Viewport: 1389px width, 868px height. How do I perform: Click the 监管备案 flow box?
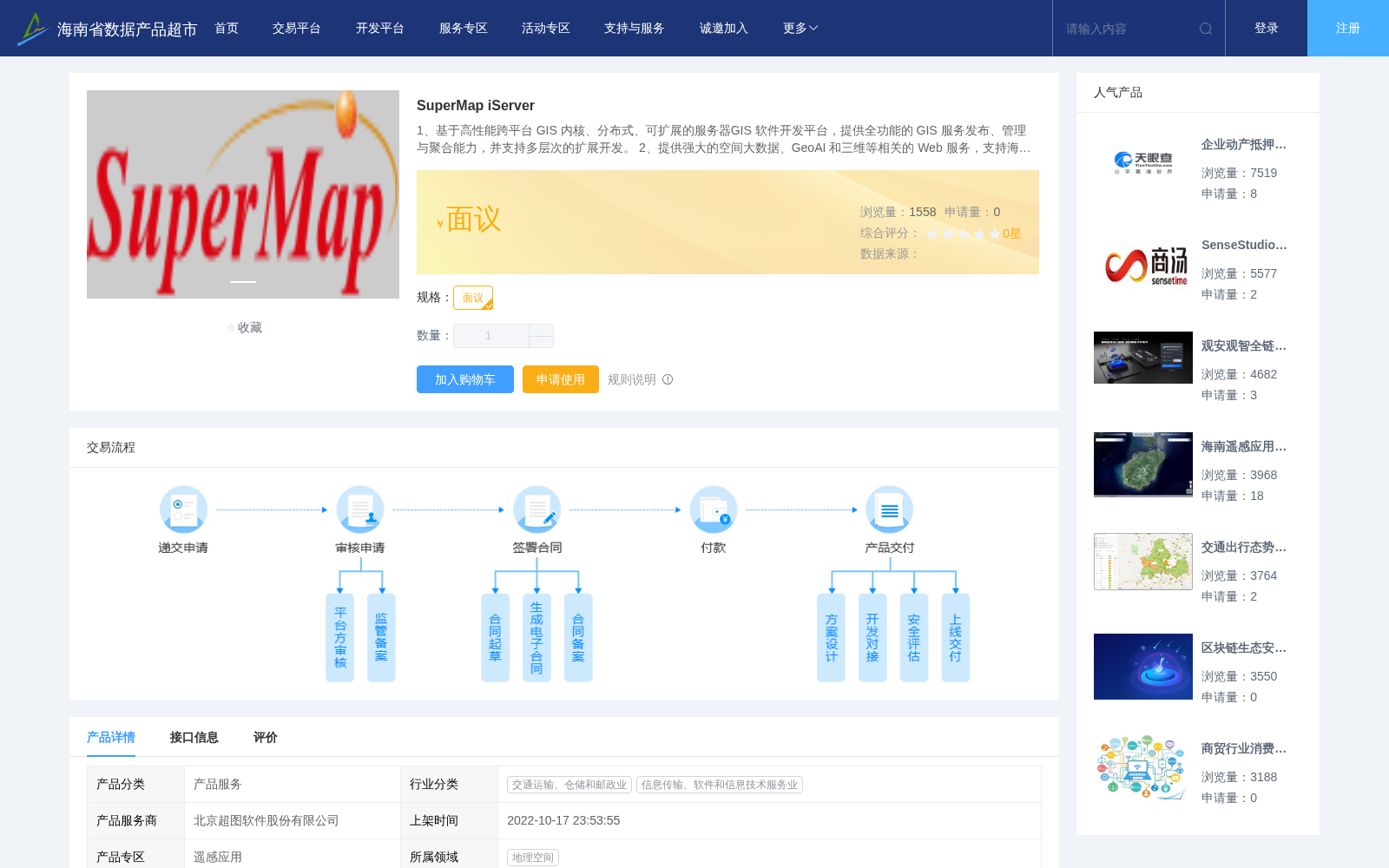[x=381, y=638]
